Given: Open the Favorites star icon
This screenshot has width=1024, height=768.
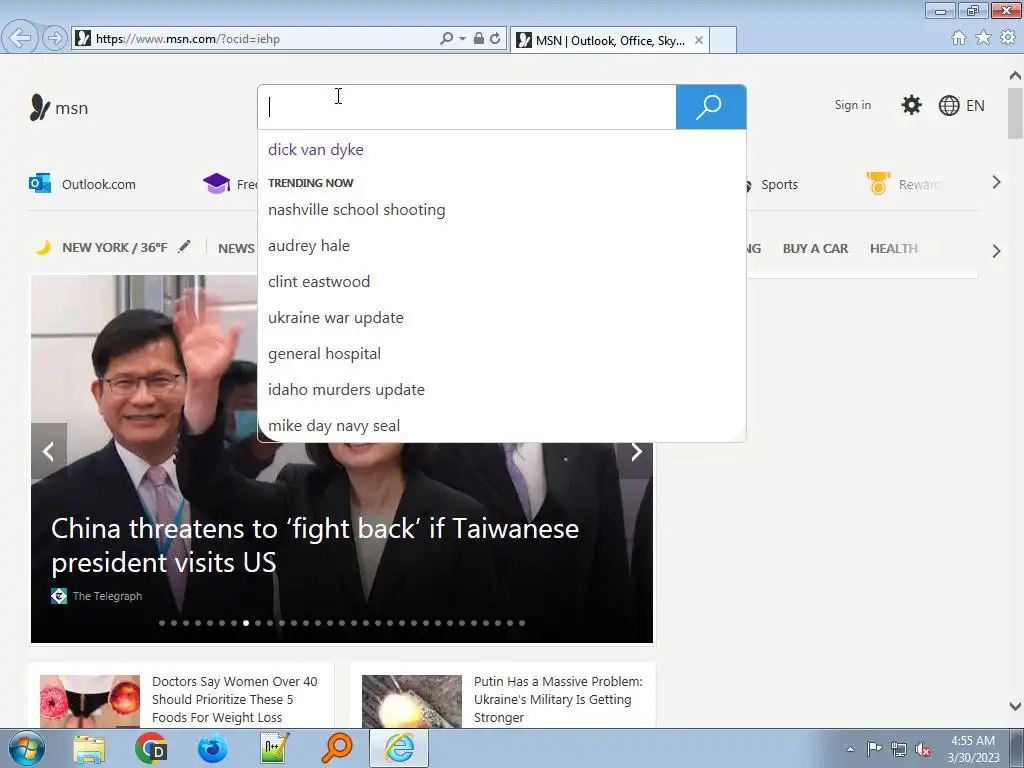Looking at the screenshot, I should 983,38.
